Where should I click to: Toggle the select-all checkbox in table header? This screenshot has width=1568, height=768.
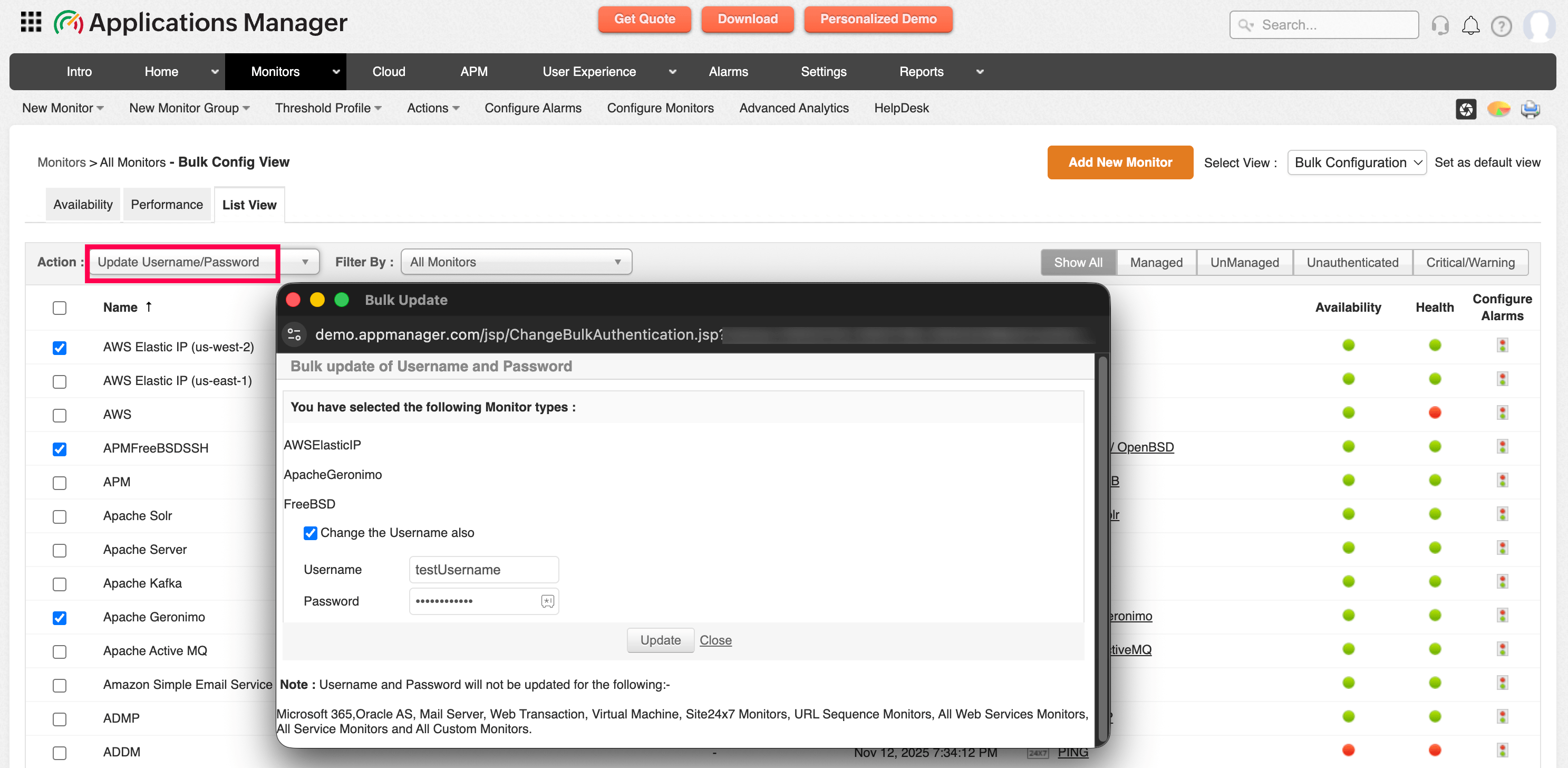(60, 308)
